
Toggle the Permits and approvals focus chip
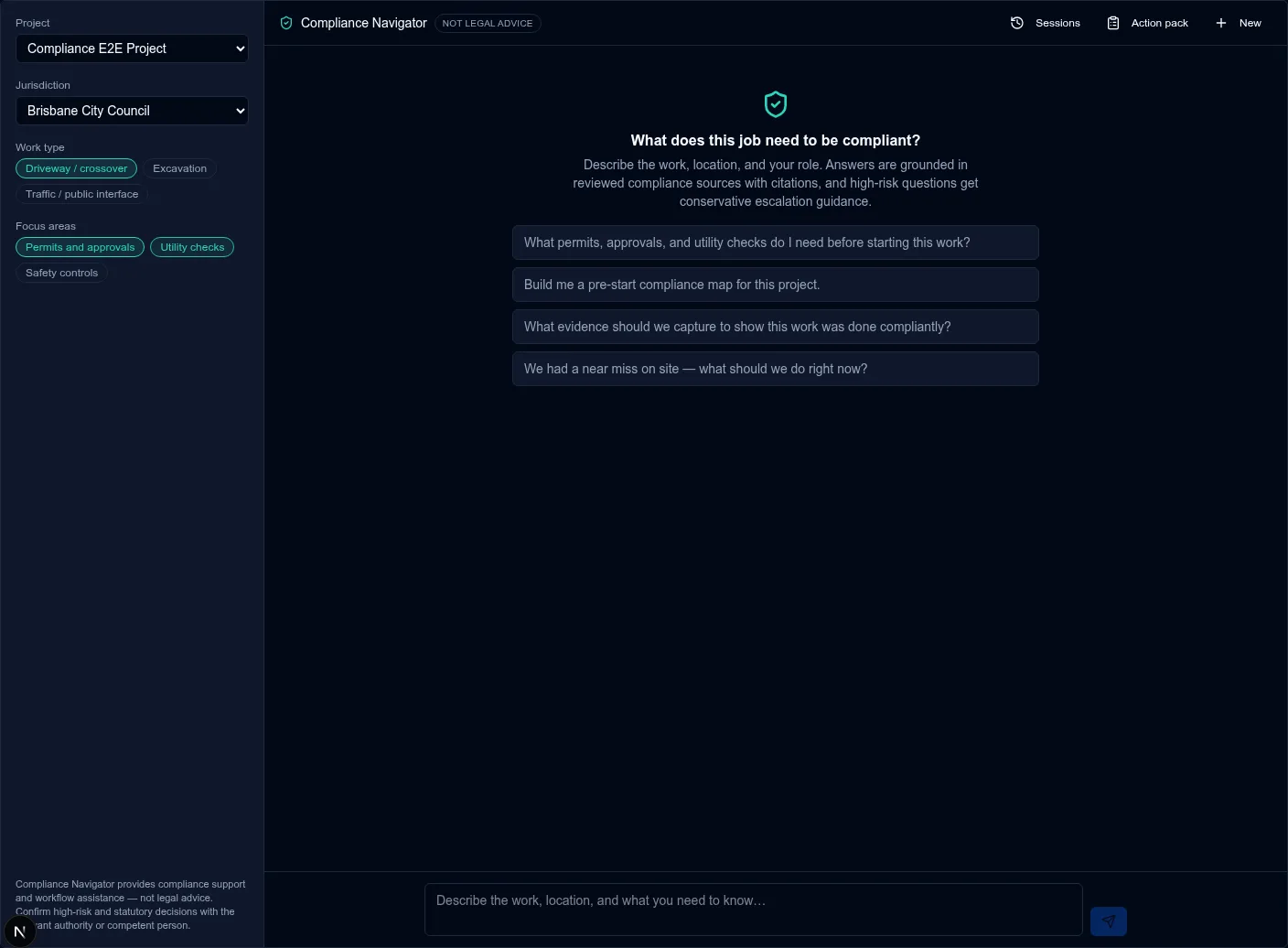[80, 247]
